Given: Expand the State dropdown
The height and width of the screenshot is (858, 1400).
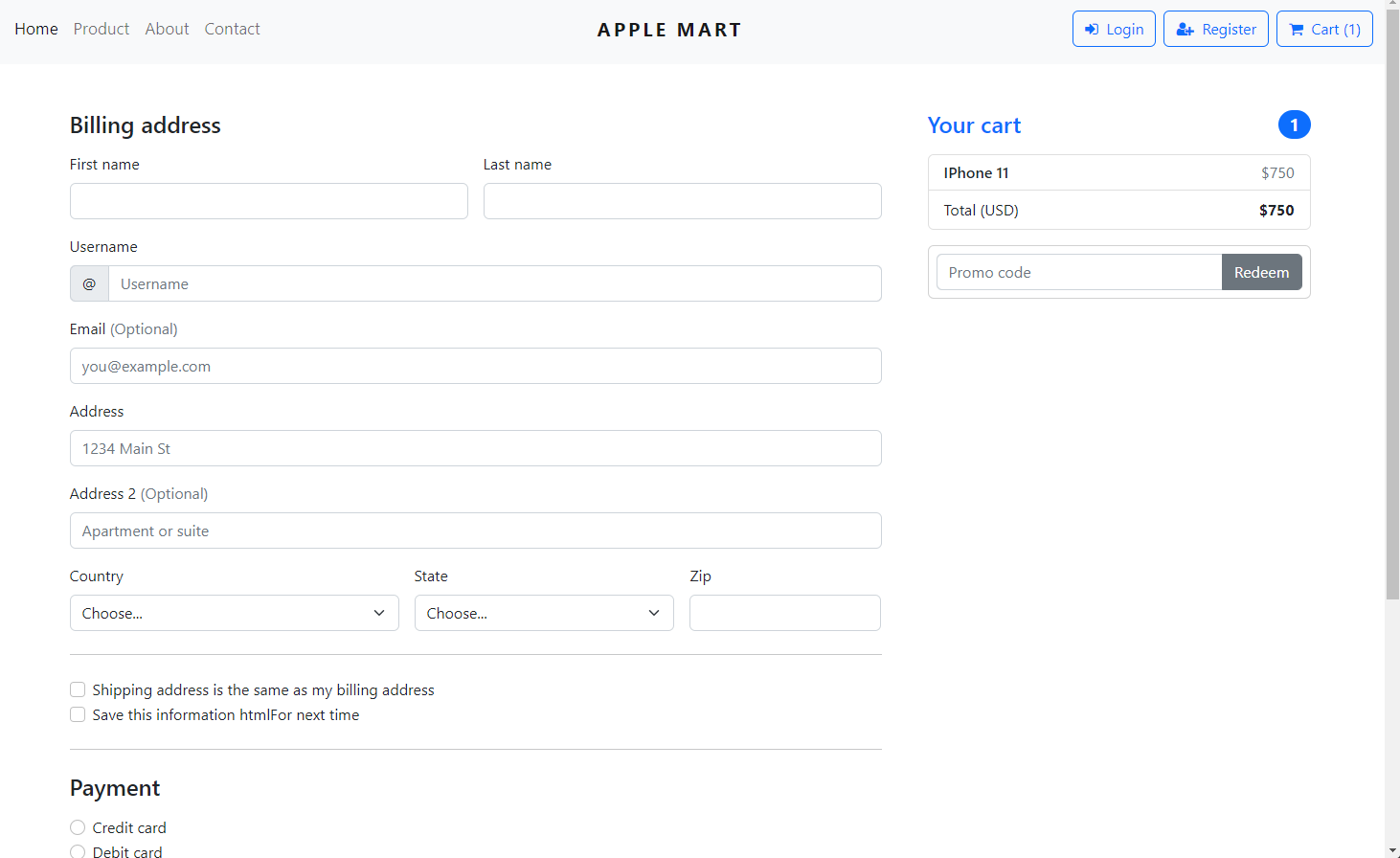Looking at the screenshot, I should click(543, 613).
